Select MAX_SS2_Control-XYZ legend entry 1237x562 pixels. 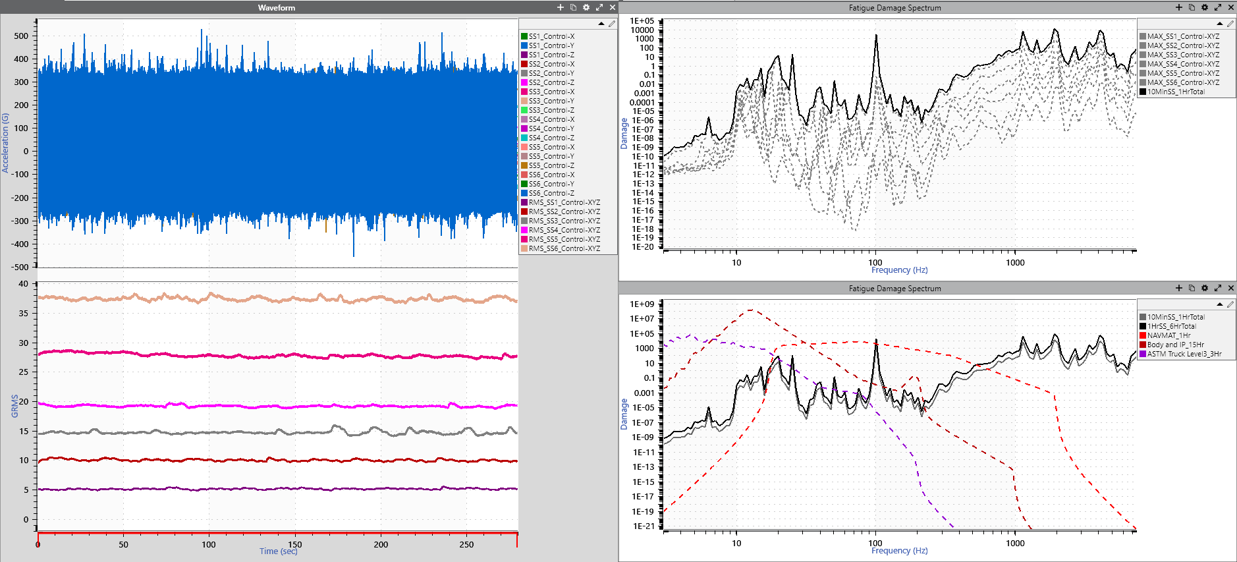(x=1180, y=46)
